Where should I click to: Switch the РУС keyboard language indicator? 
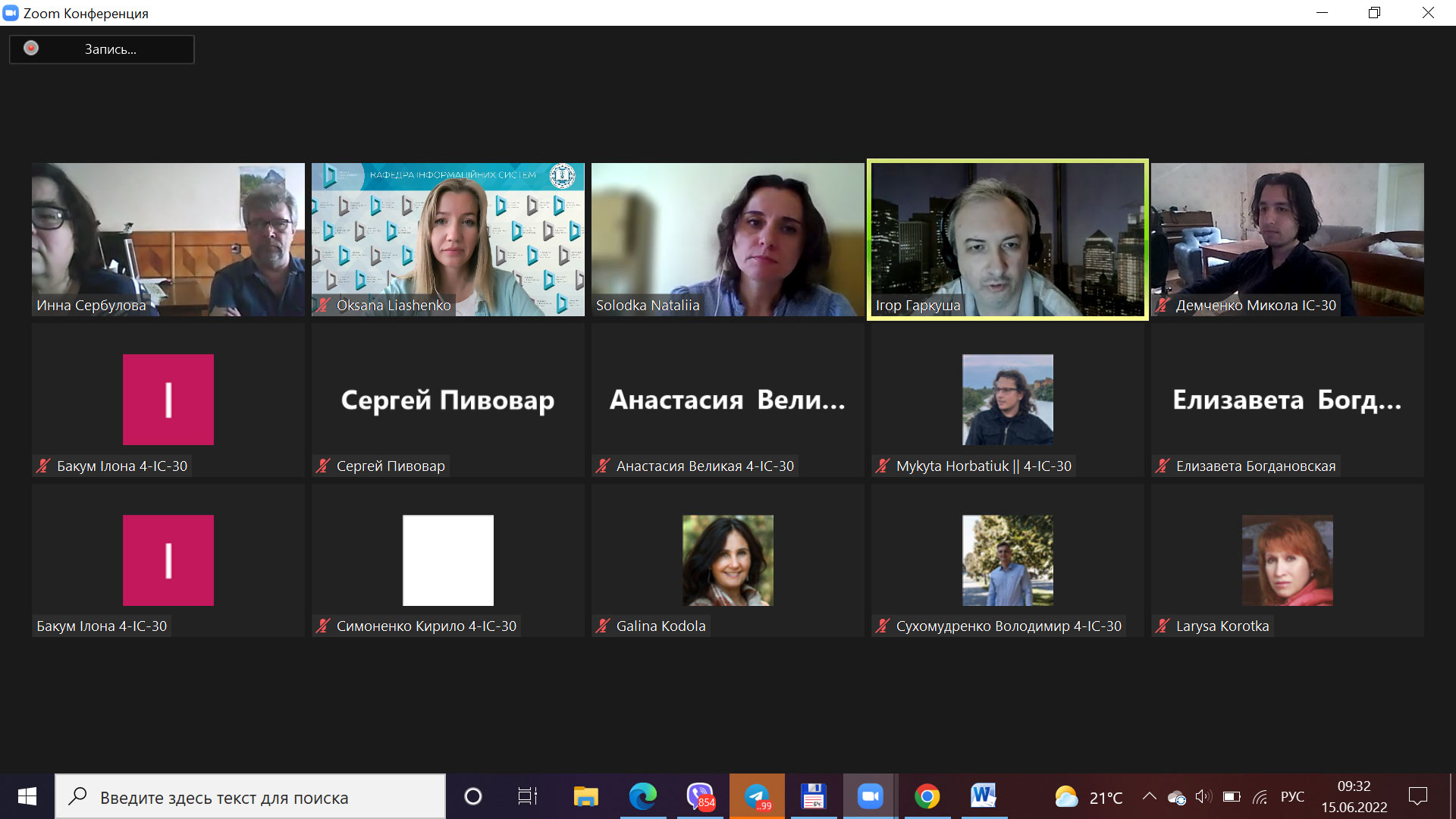(x=1292, y=797)
